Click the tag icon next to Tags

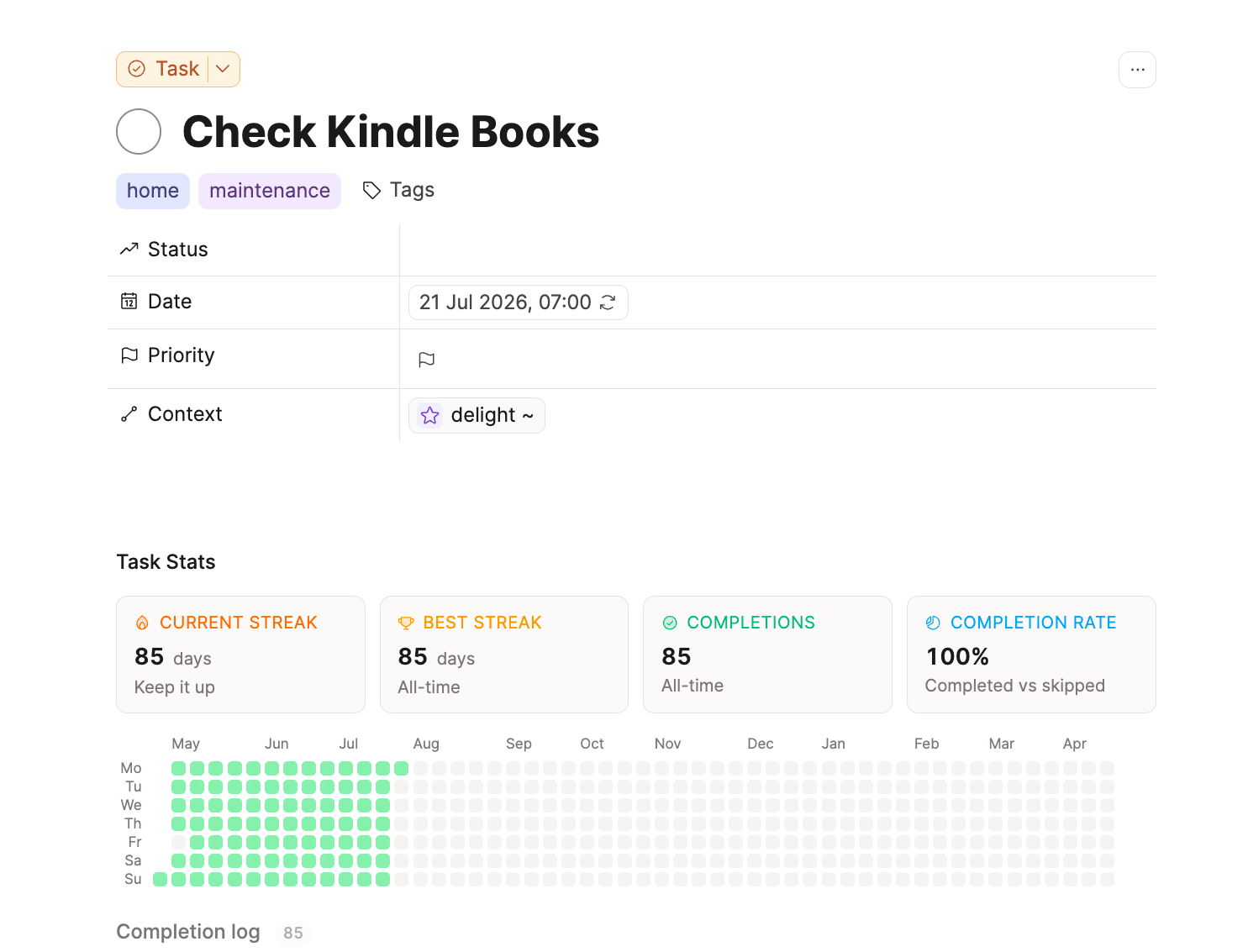click(371, 191)
